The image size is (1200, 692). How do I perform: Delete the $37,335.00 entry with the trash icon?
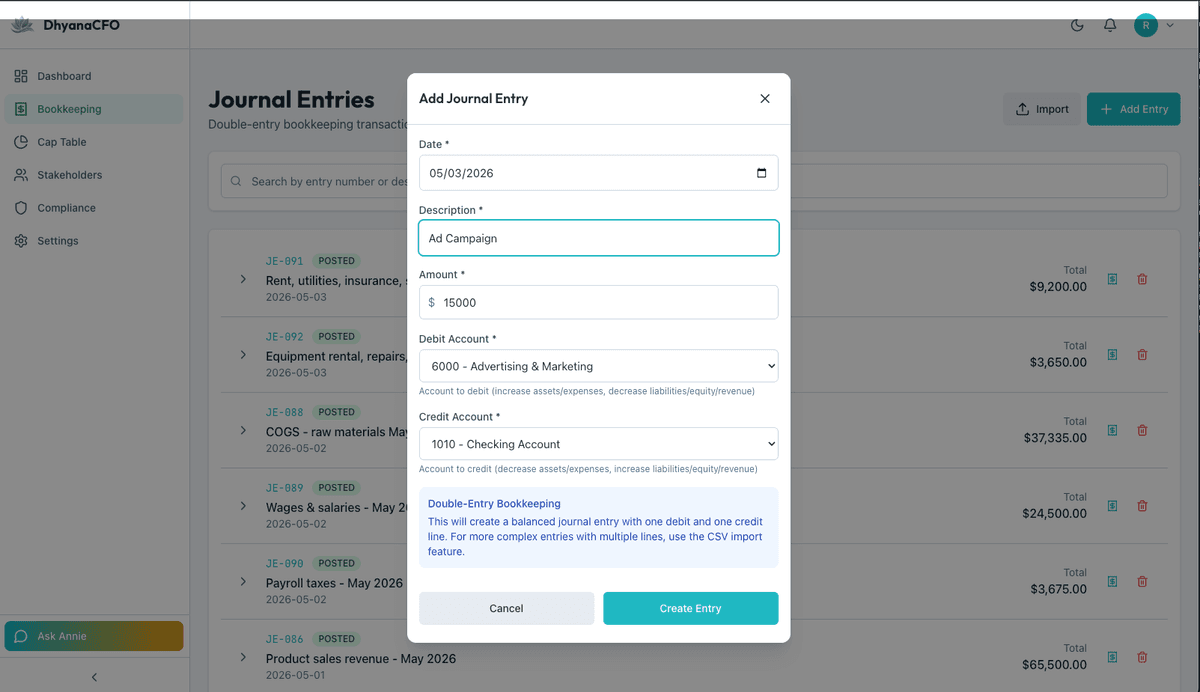coord(1142,430)
